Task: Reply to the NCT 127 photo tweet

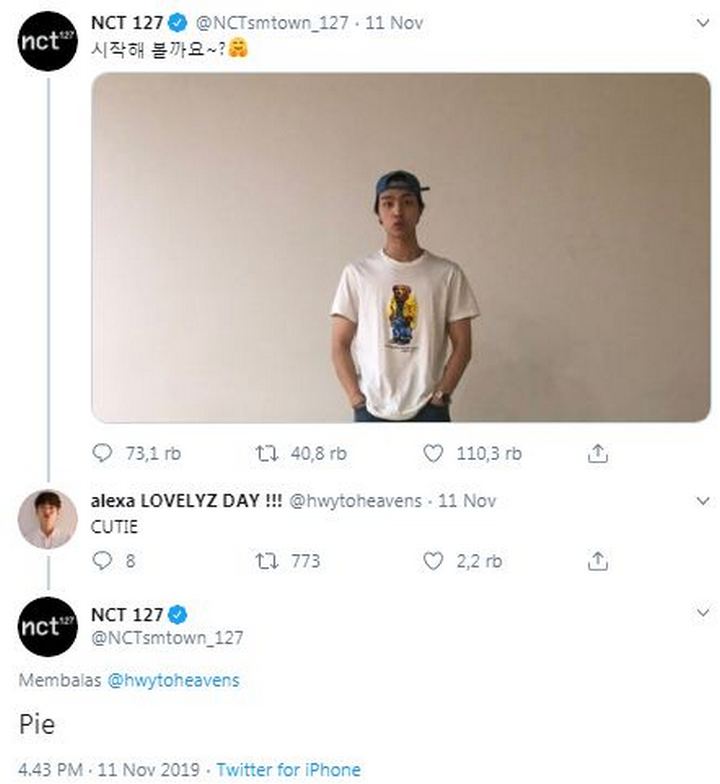Action: coord(103,453)
